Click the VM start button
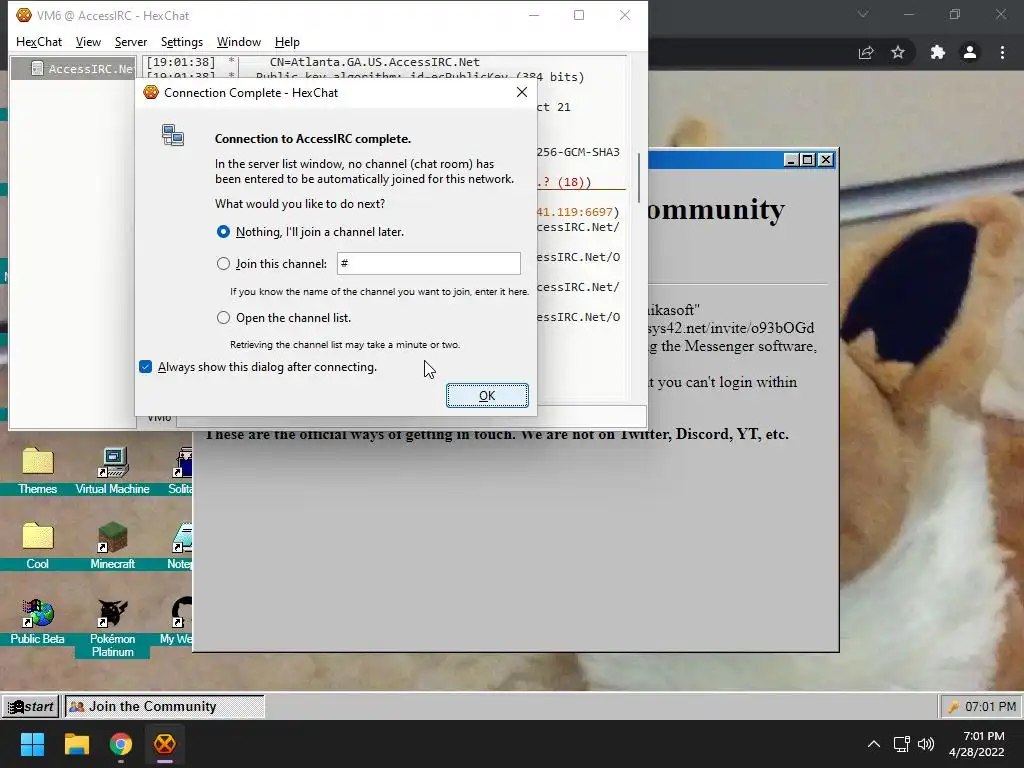Image resolution: width=1024 pixels, height=768 pixels. [31, 706]
